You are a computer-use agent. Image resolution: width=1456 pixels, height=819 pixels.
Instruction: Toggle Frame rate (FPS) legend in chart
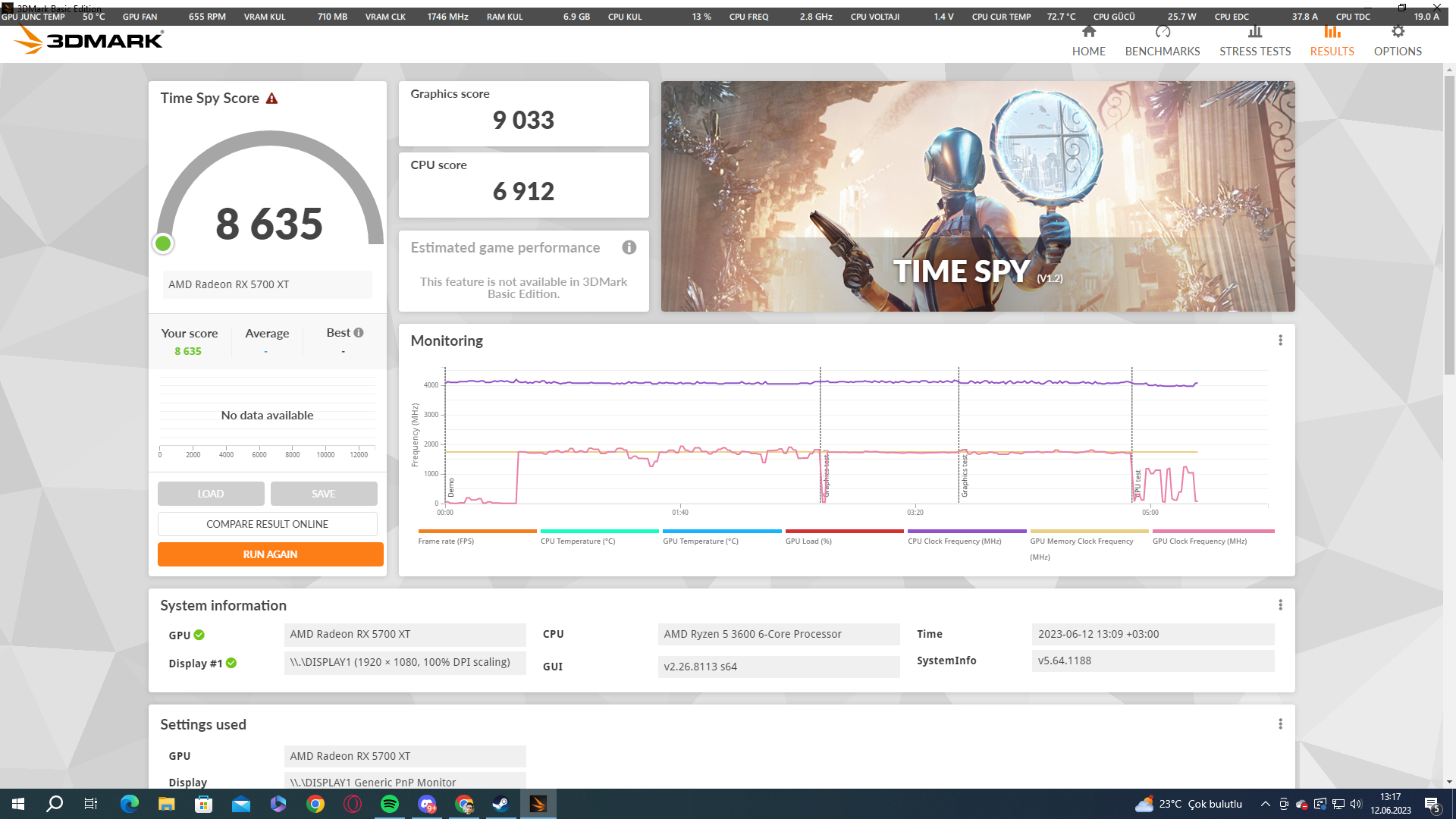[x=446, y=541]
